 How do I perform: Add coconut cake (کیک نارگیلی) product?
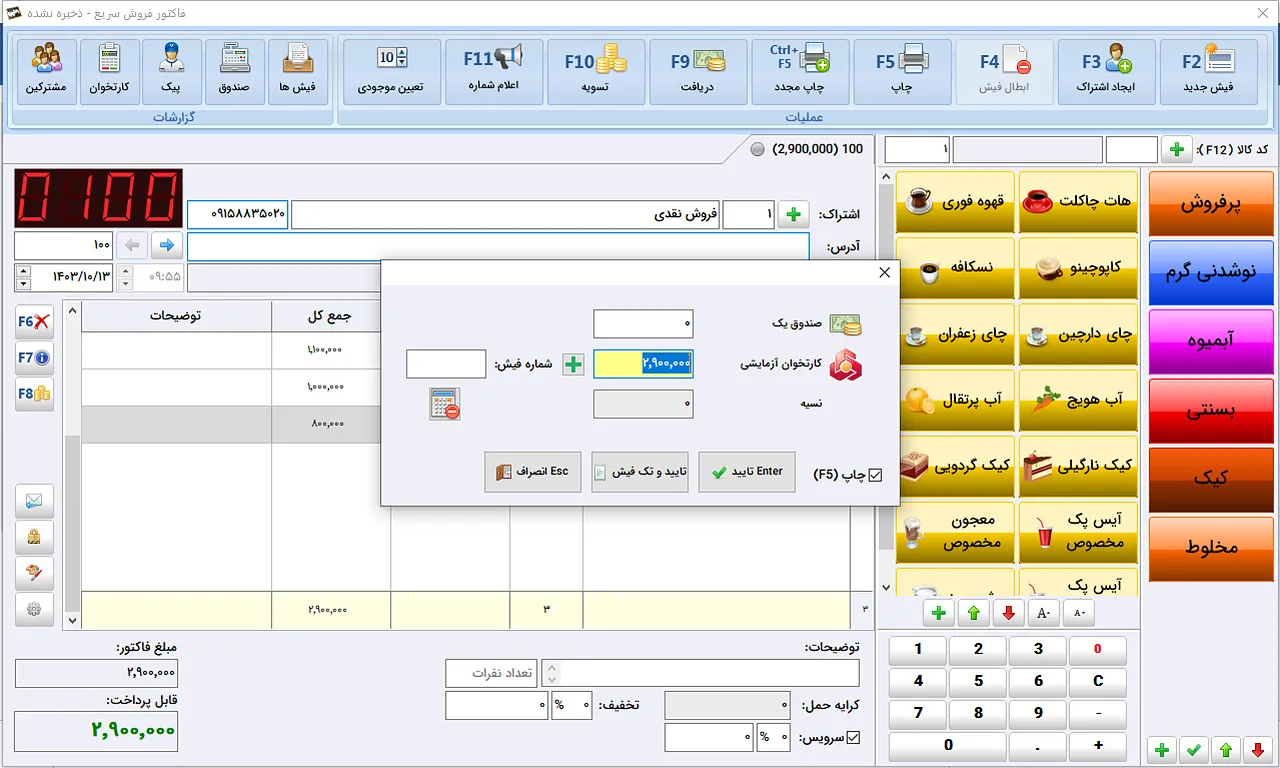1078,466
